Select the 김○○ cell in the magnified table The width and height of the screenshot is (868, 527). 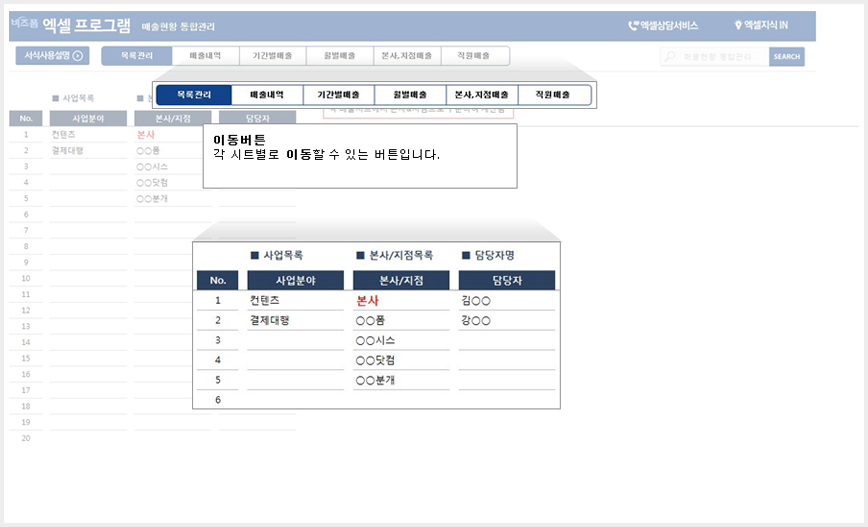point(507,301)
